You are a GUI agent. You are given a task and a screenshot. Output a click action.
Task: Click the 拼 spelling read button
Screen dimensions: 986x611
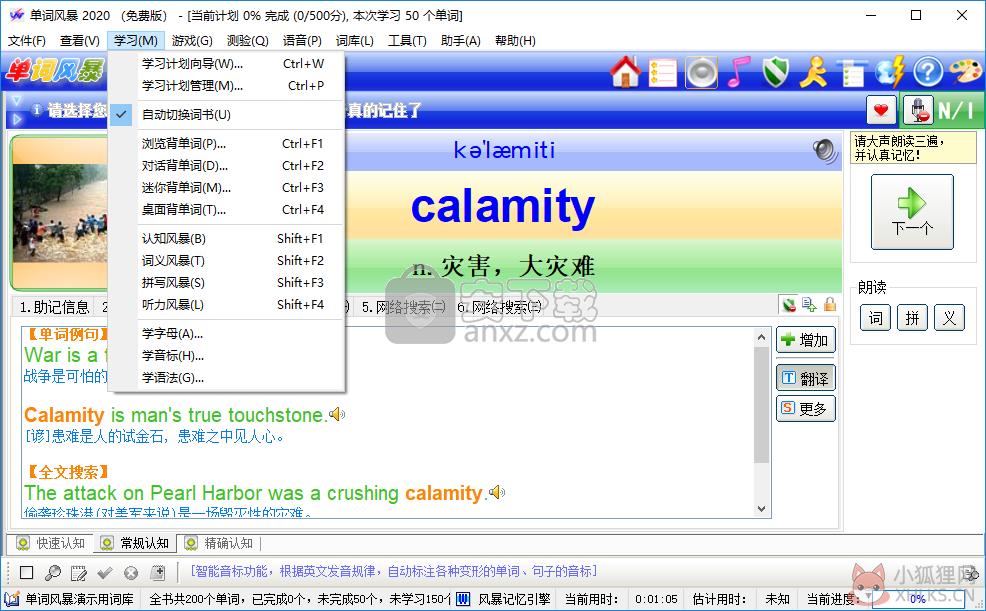(912, 318)
